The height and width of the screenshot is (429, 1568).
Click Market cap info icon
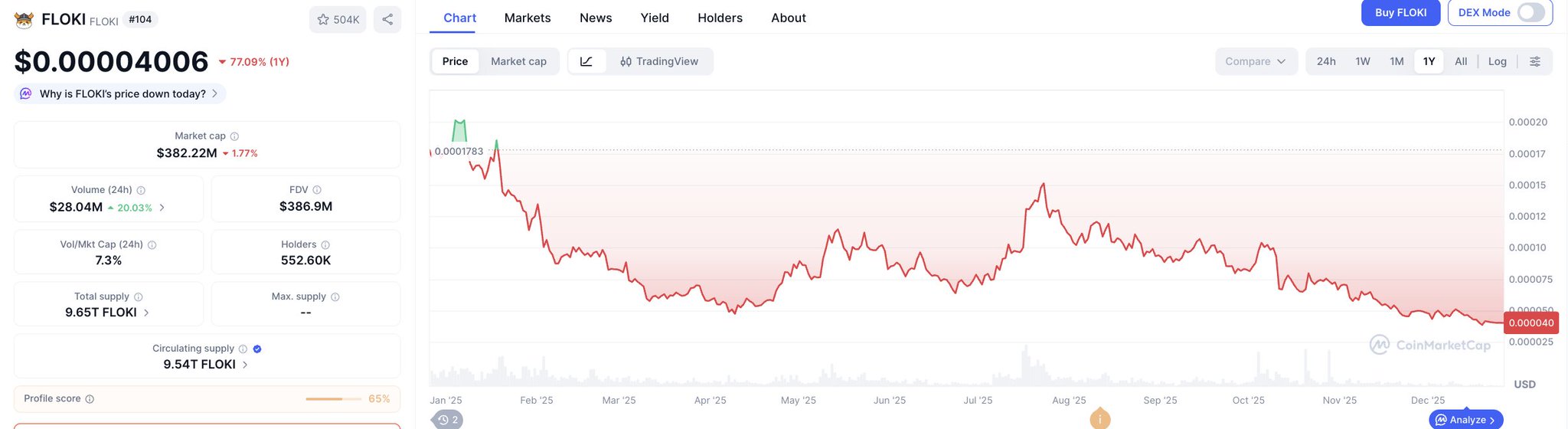tap(235, 136)
